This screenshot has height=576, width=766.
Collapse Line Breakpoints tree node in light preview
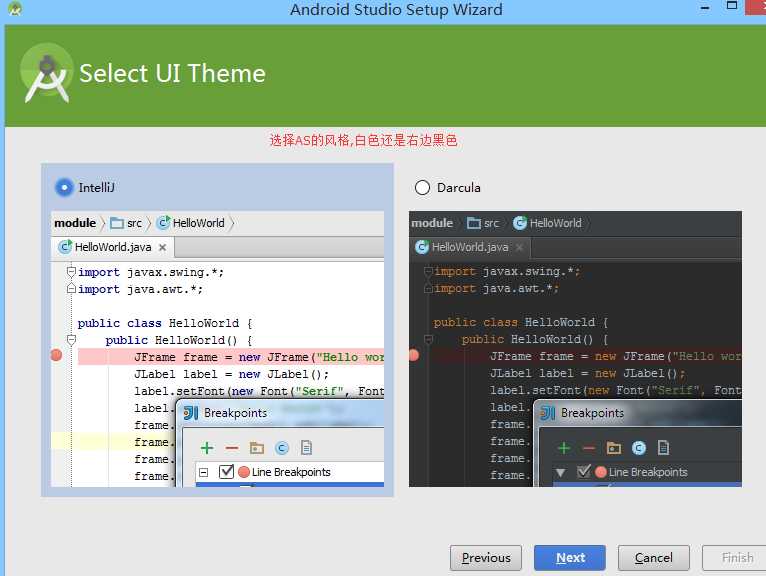[x=204, y=472]
